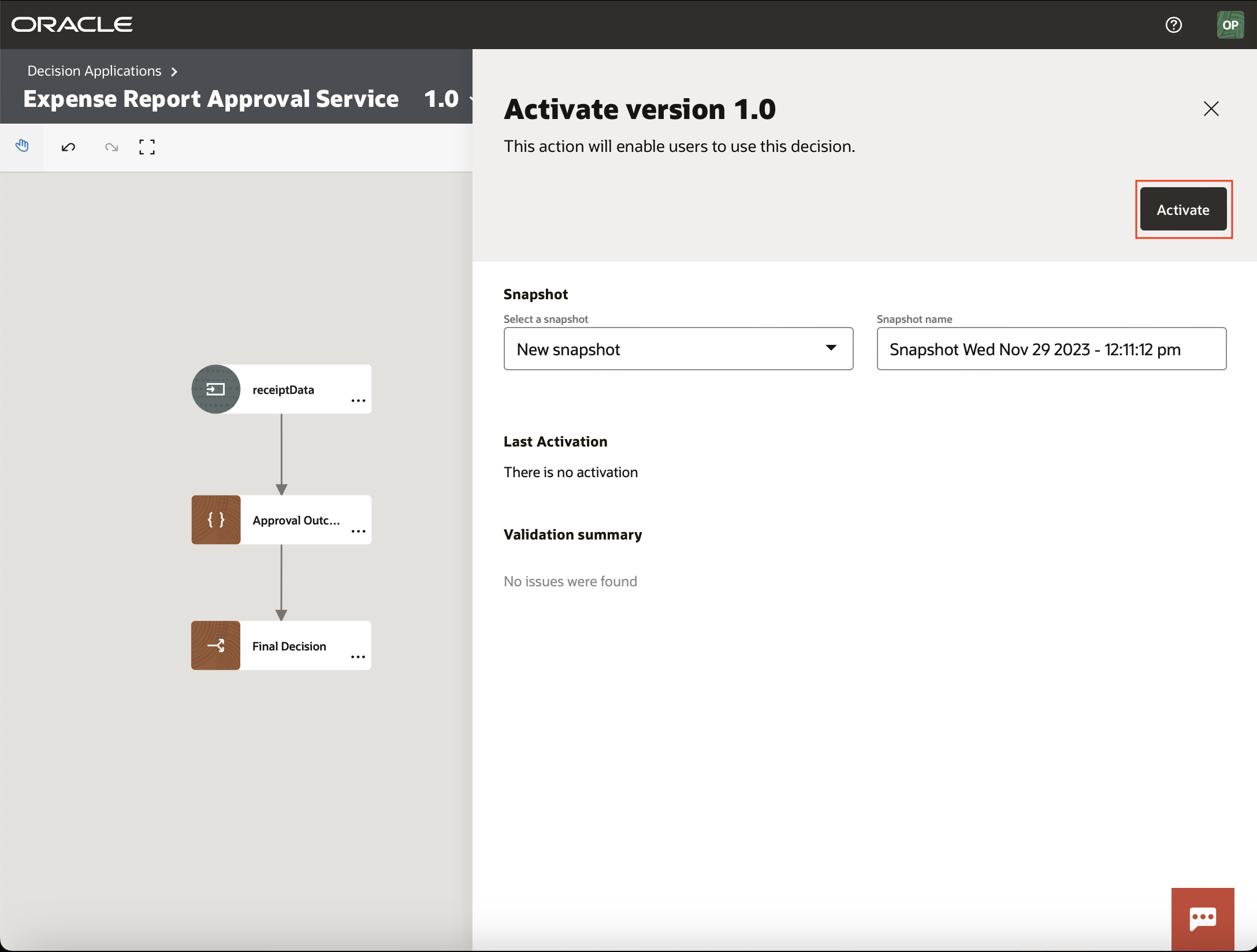Click the OP profile avatar

pyautogui.click(x=1230, y=24)
